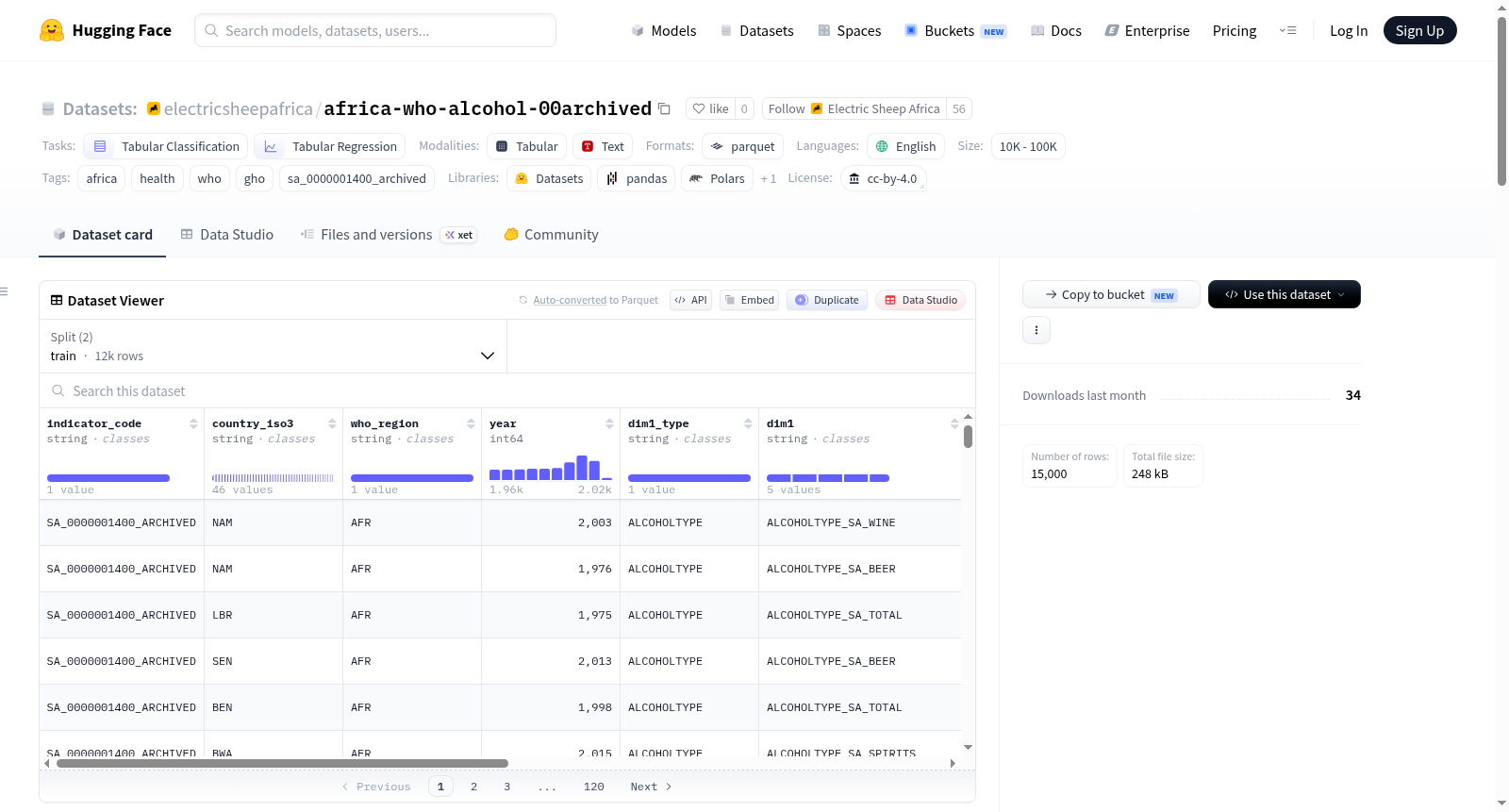The width and height of the screenshot is (1509, 812).
Task: Go to Datasets in the top navigation
Action: [756, 30]
